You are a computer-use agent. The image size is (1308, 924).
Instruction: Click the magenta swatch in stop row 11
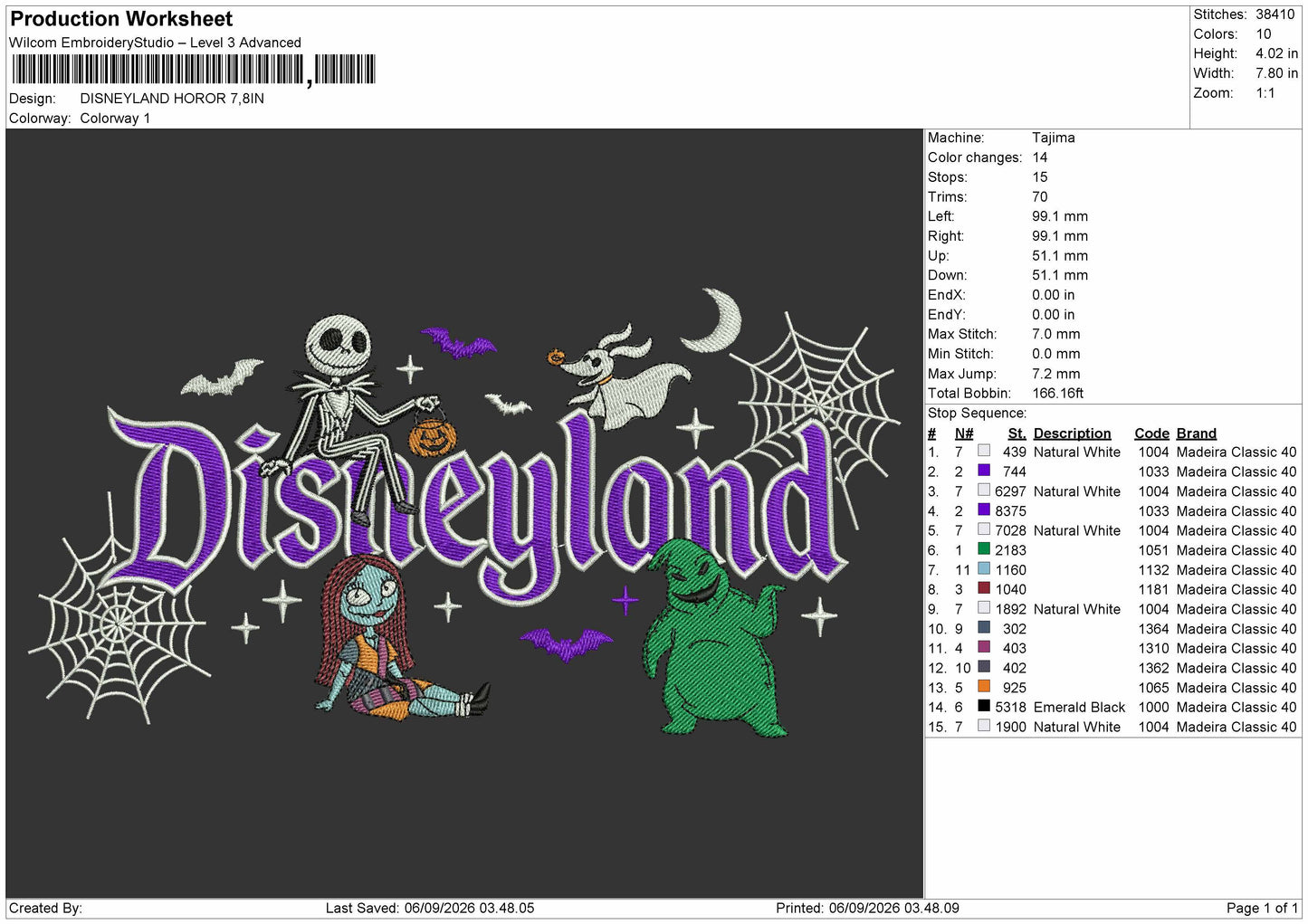click(x=984, y=647)
